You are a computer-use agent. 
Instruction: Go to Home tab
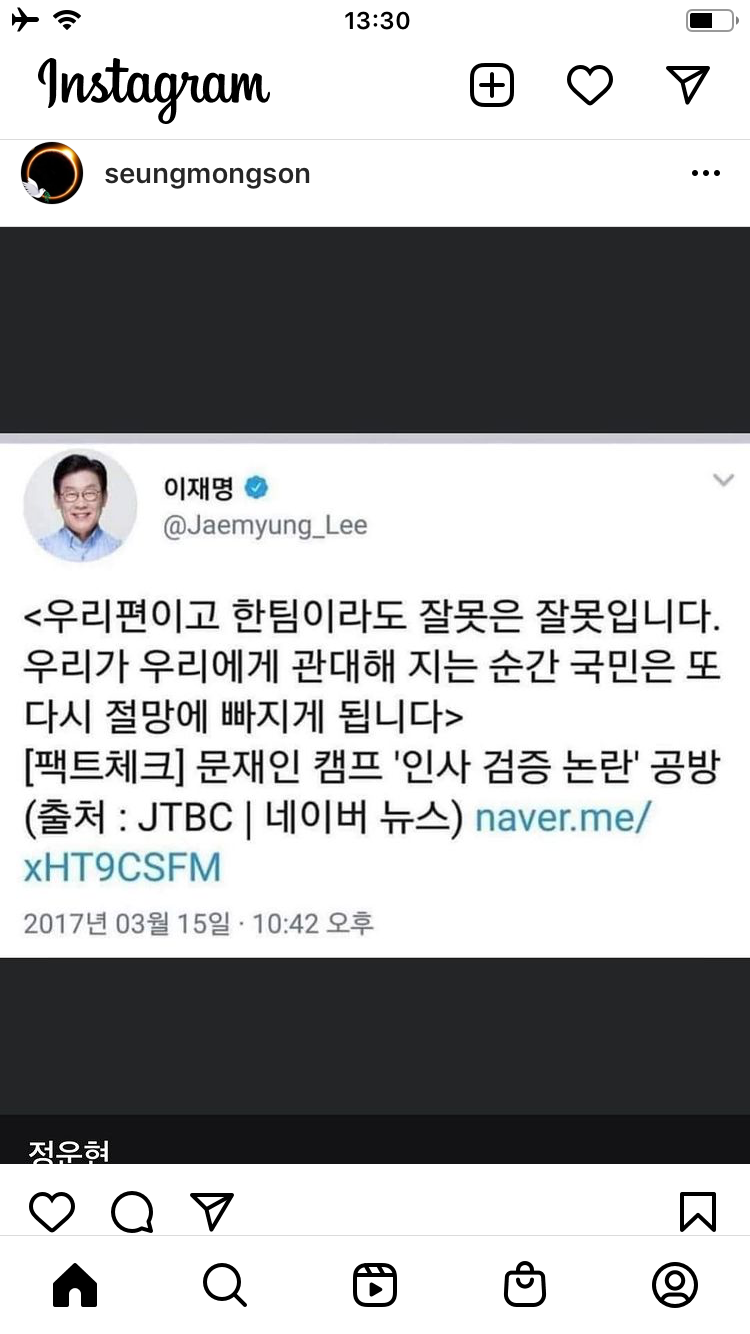[75, 1285]
